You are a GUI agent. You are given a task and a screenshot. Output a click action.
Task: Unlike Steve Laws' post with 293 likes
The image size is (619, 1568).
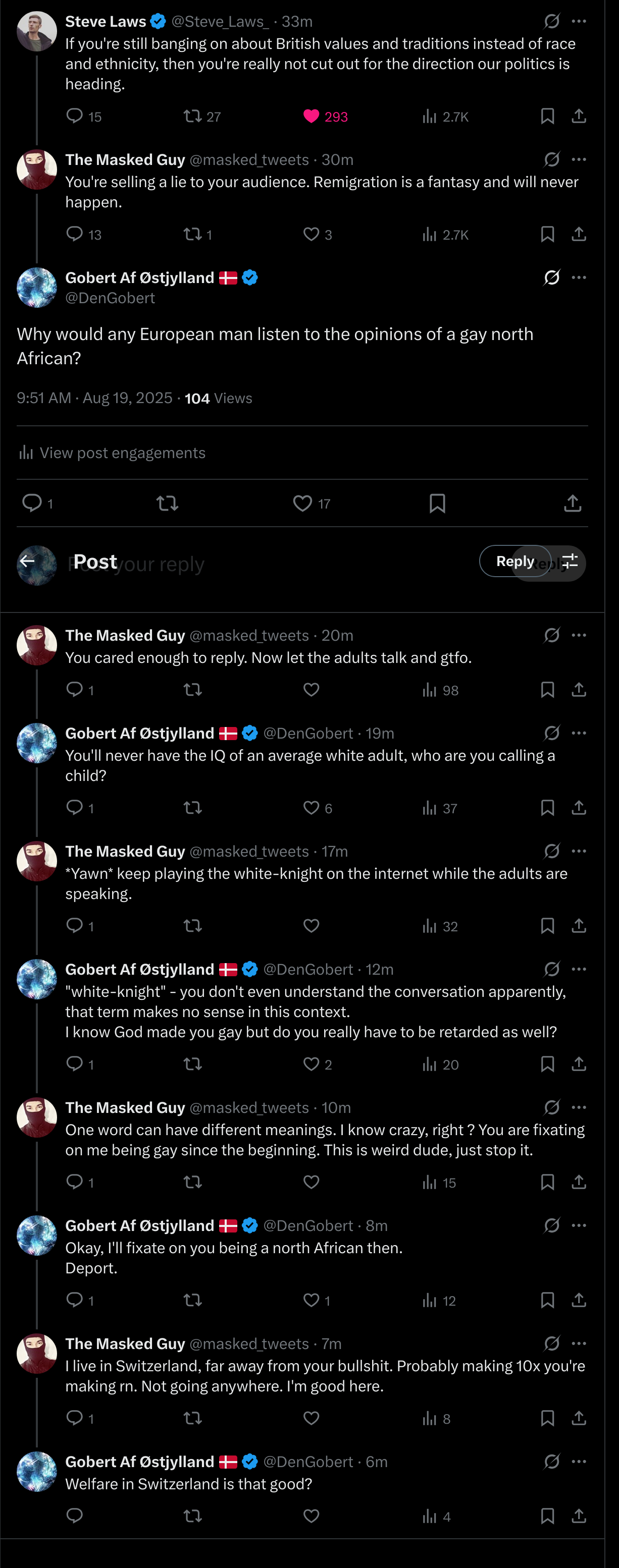[312, 116]
